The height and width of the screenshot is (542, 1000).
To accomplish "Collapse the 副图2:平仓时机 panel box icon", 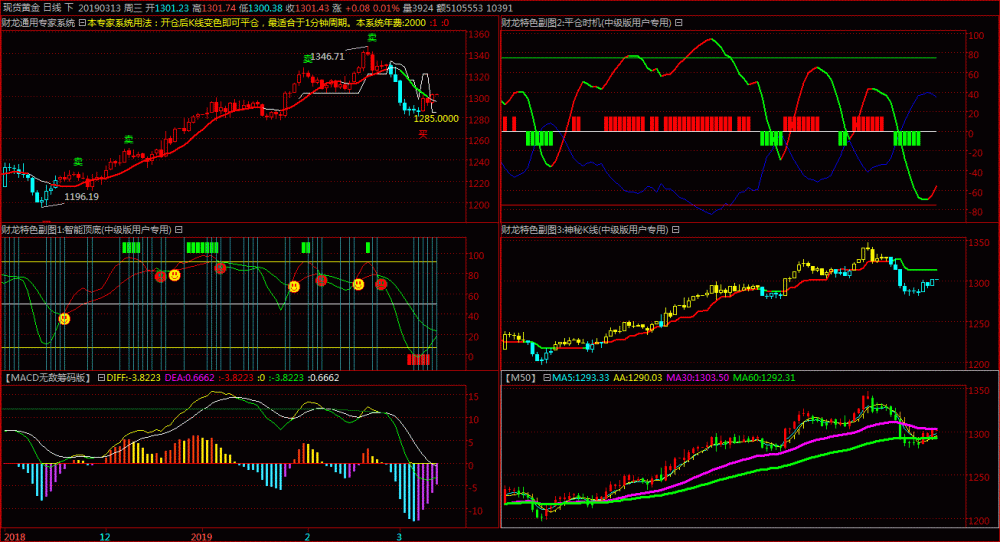I will [679, 23].
